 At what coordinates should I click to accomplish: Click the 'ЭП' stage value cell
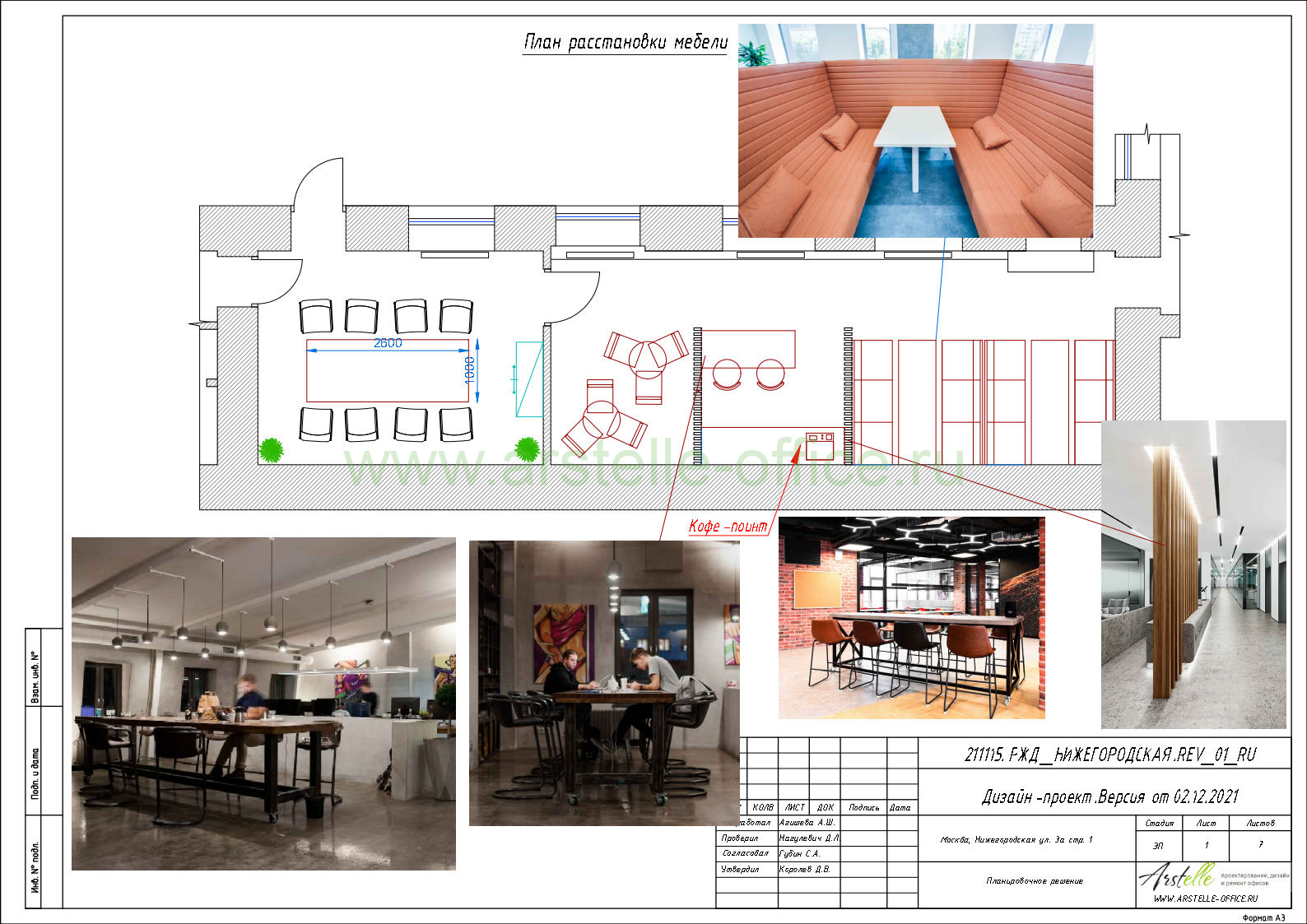tap(1159, 846)
